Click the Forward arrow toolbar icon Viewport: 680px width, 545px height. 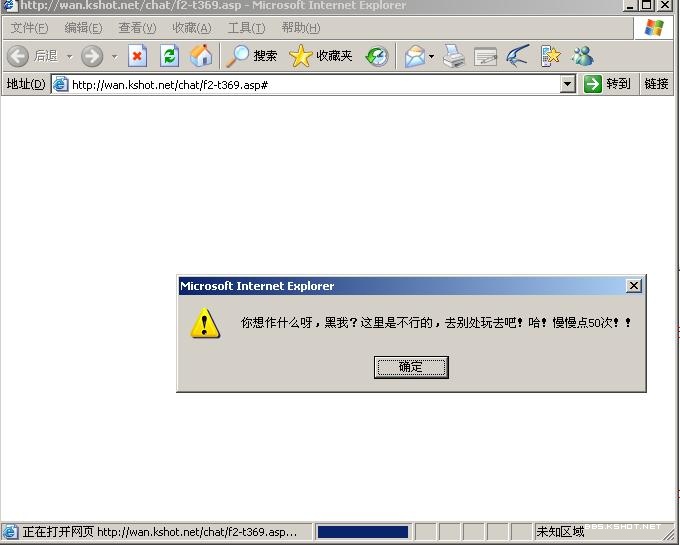coord(92,56)
